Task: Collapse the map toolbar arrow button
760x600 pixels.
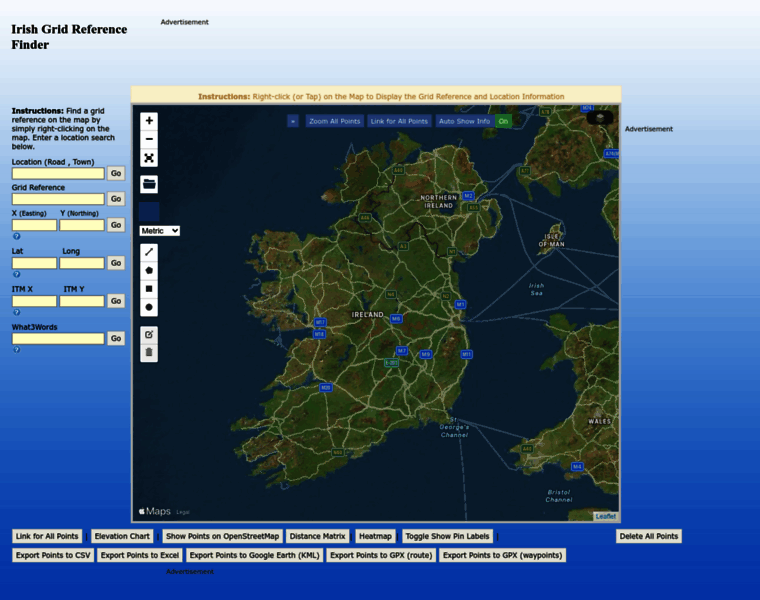Action: [x=293, y=121]
